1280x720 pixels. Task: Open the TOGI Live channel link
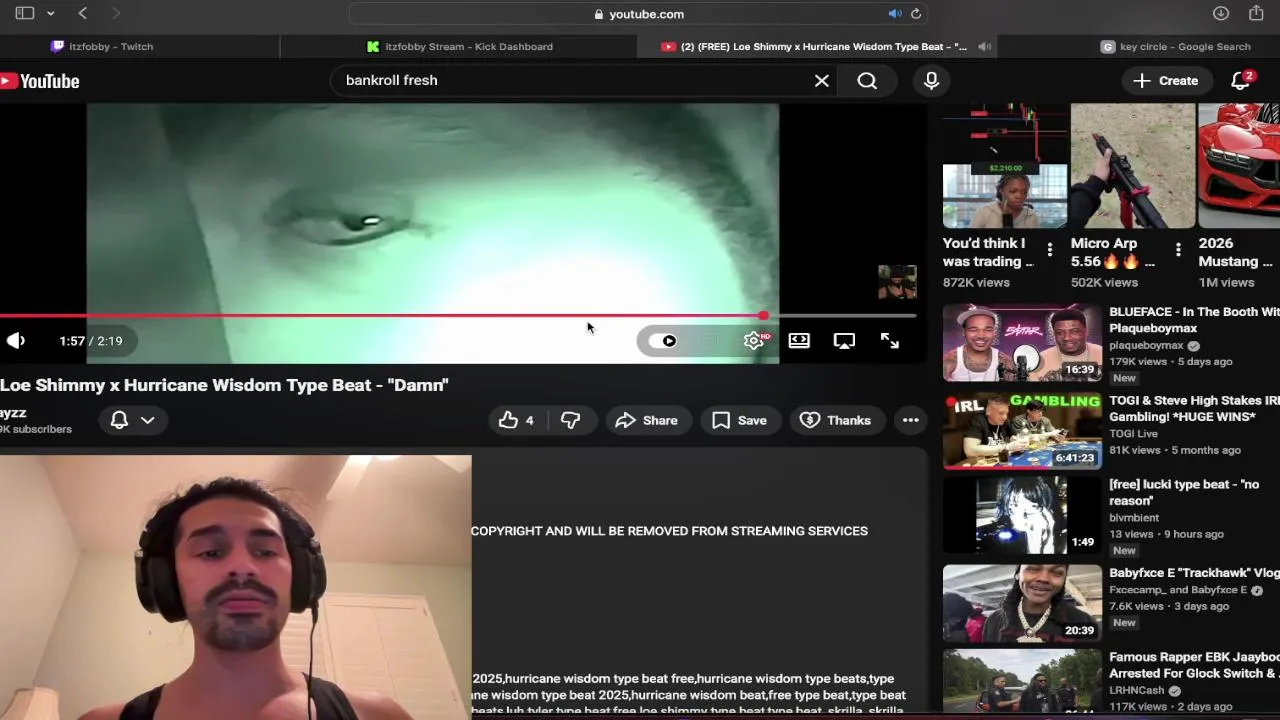pyautogui.click(x=1133, y=434)
